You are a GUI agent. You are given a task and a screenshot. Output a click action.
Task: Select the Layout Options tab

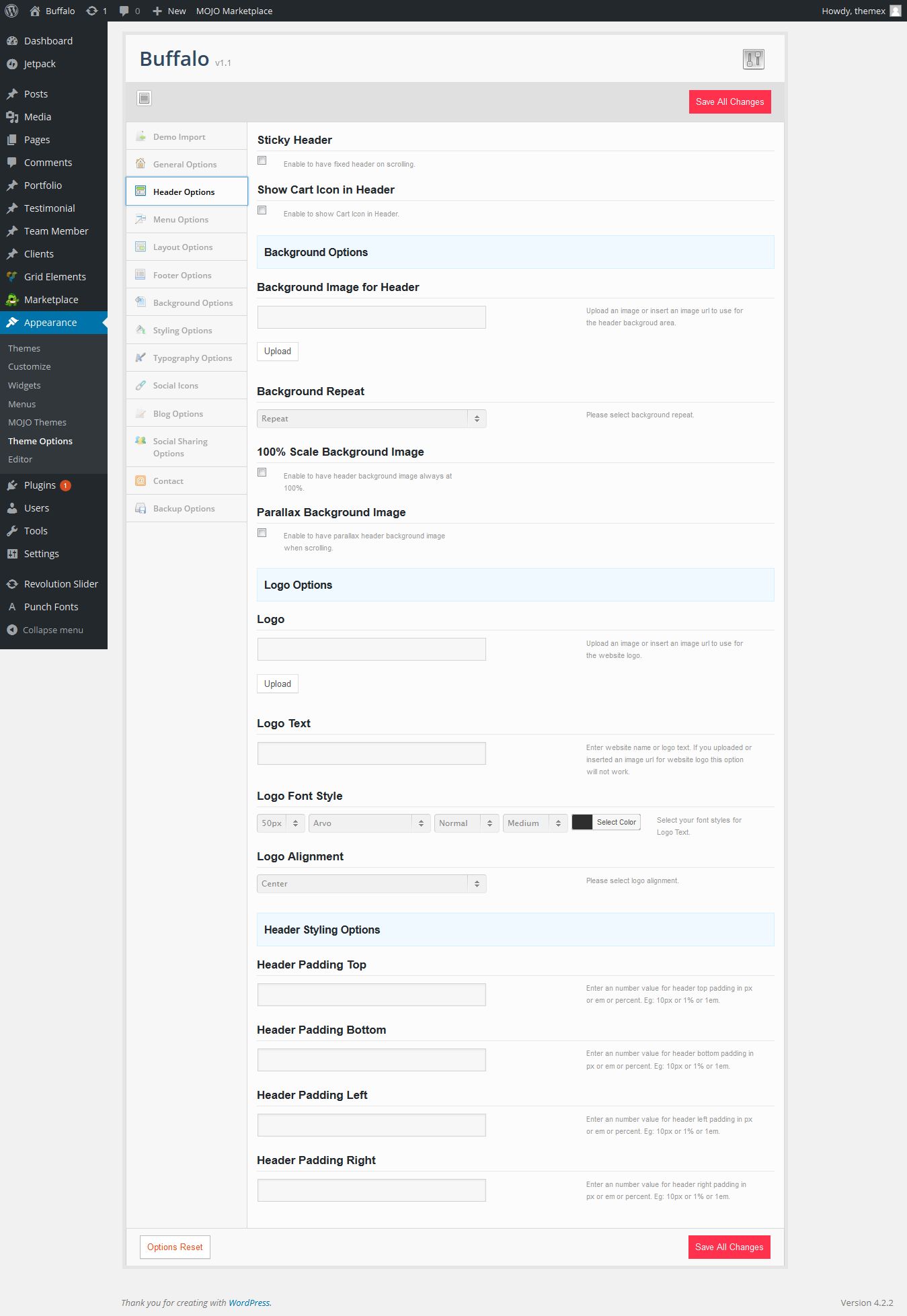coord(187,247)
